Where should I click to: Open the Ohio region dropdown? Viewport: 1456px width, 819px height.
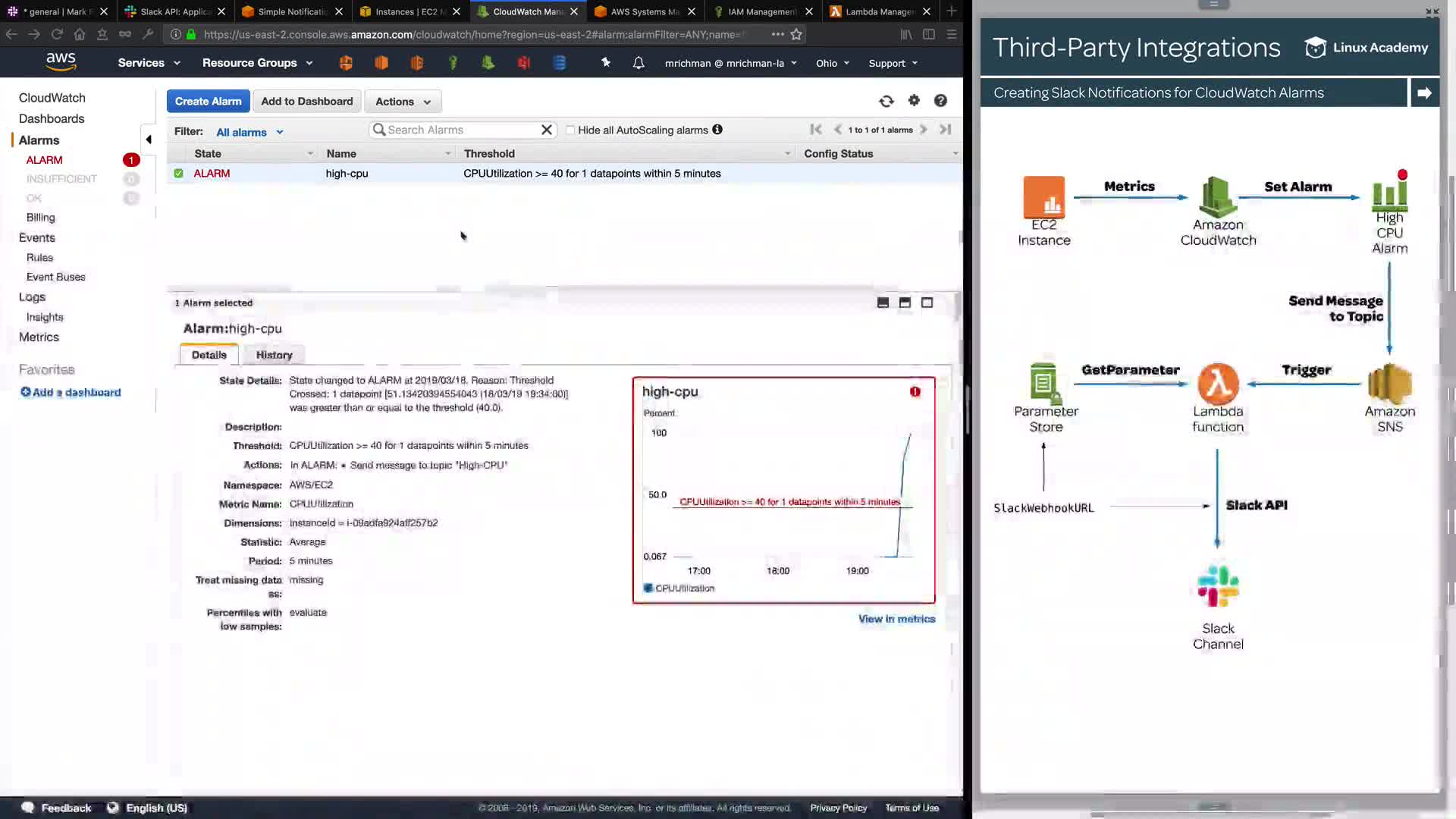832,63
